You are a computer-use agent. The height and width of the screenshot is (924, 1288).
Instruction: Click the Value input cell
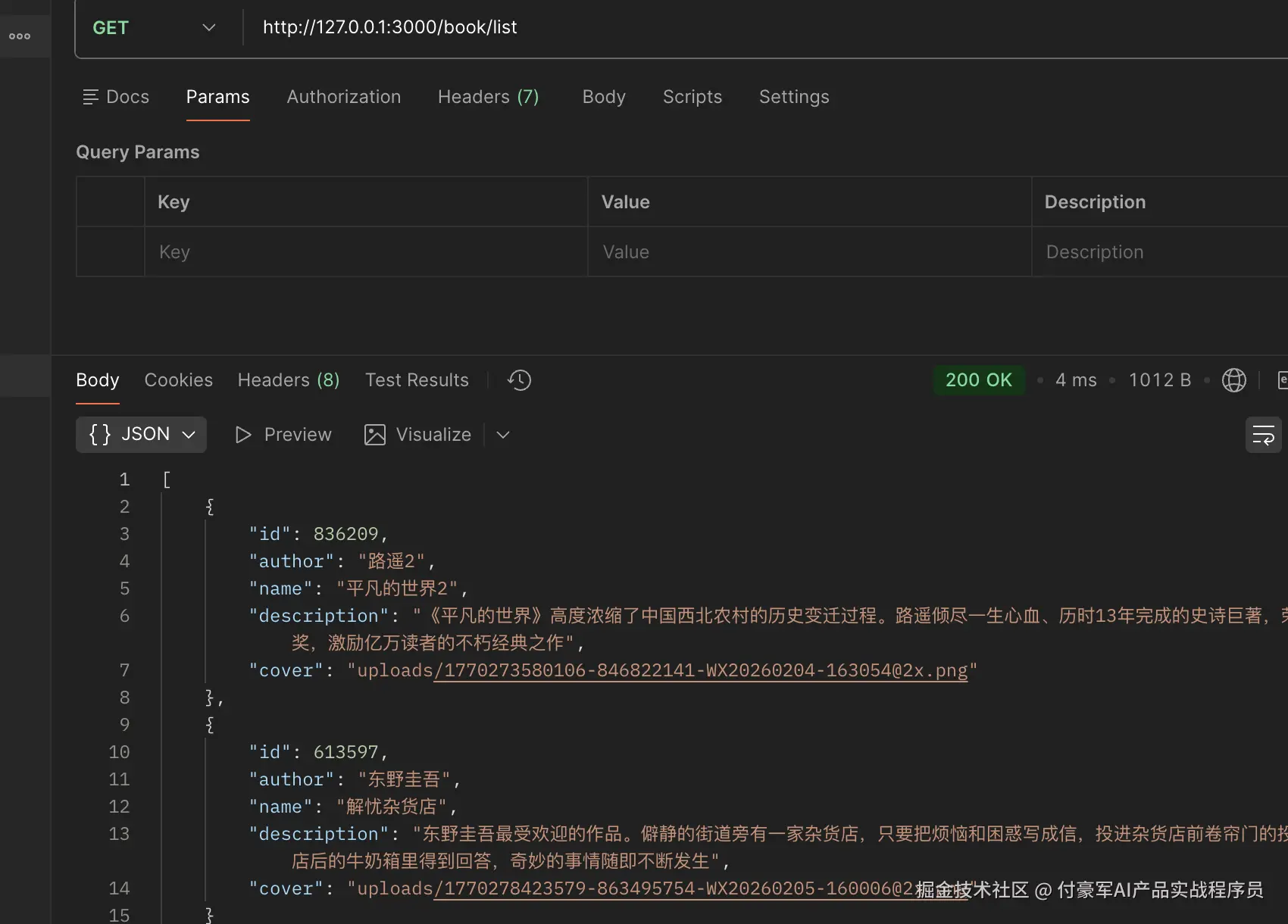pyautogui.click(x=809, y=252)
